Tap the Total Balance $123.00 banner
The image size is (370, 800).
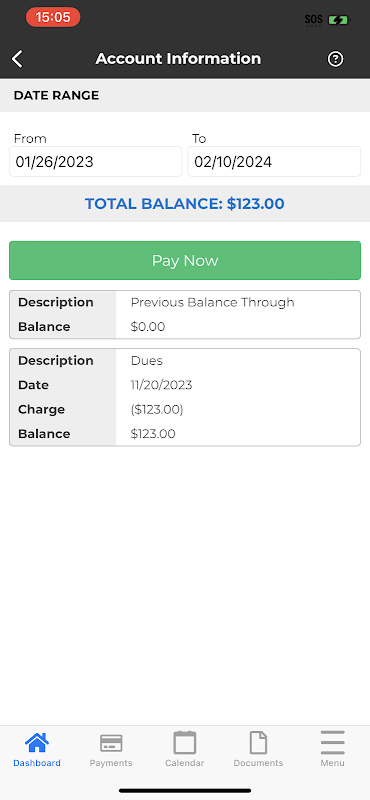[x=185, y=204]
